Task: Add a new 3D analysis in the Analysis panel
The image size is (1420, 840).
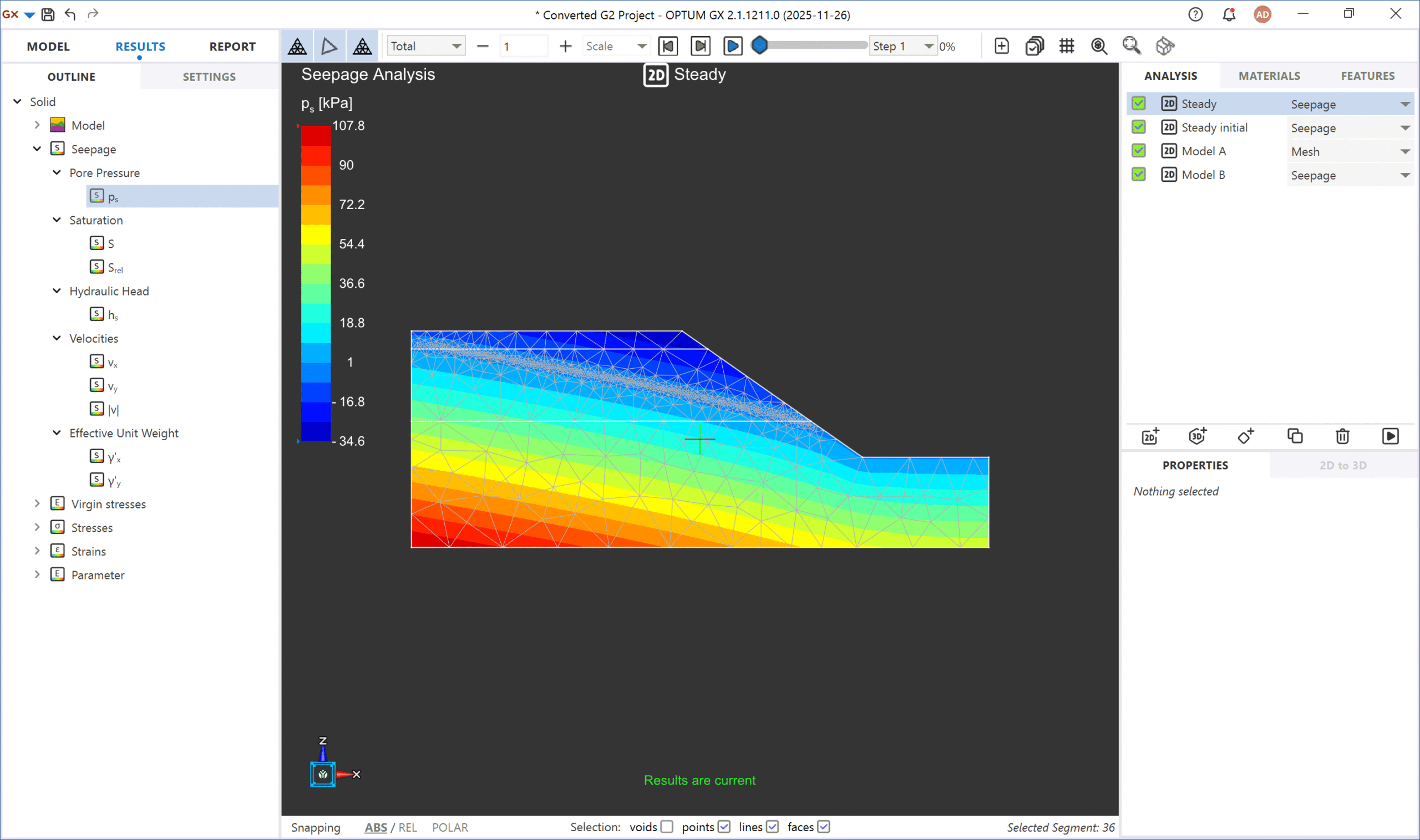Action: (x=1198, y=436)
